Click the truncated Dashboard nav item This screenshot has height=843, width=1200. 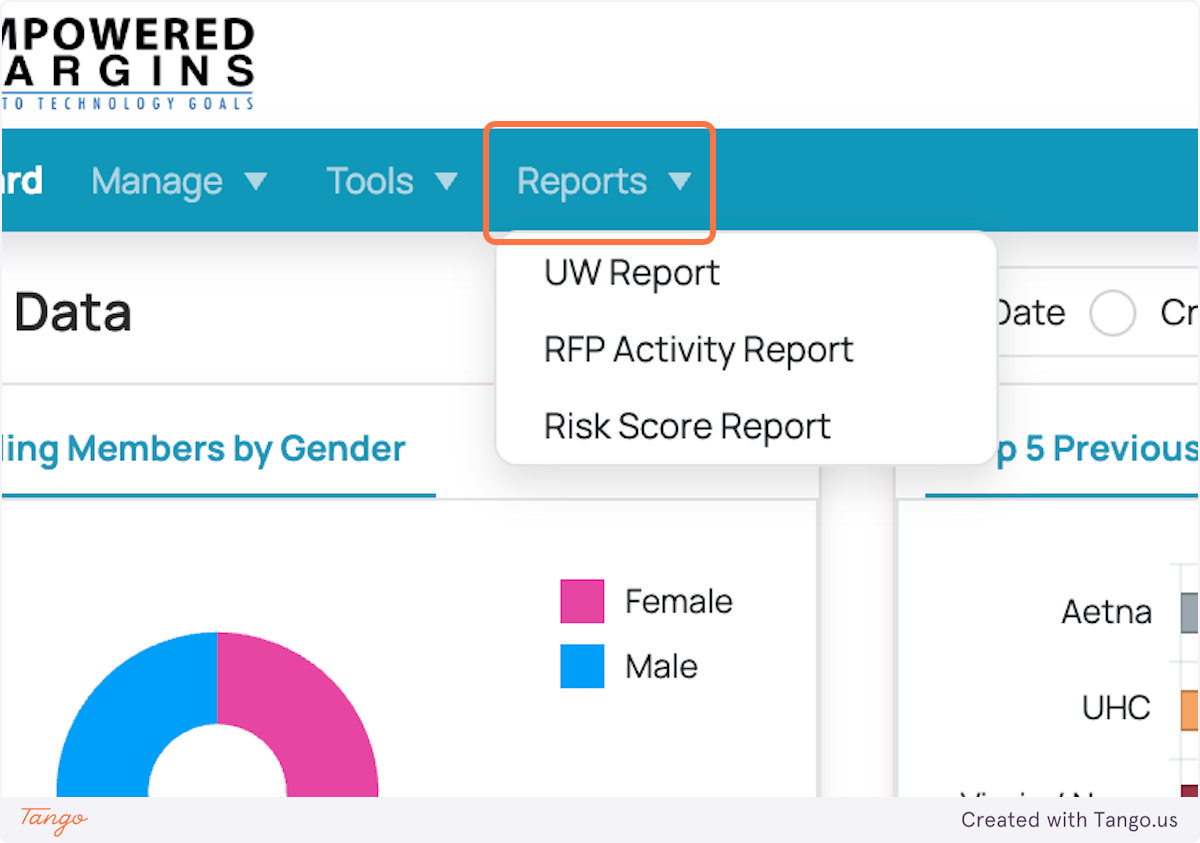tap(21, 181)
